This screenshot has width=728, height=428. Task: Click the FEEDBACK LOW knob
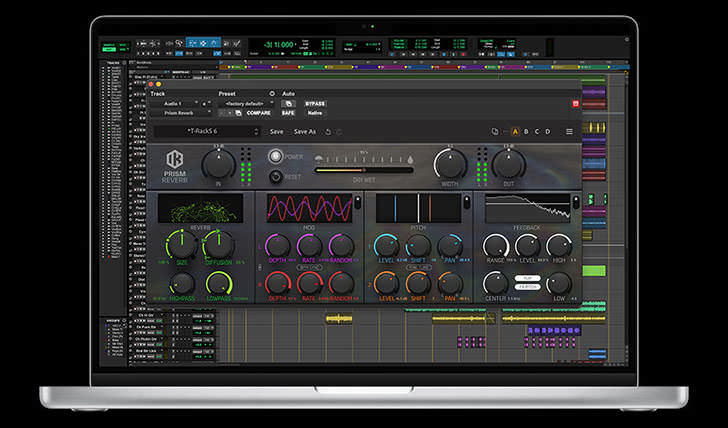(x=559, y=283)
